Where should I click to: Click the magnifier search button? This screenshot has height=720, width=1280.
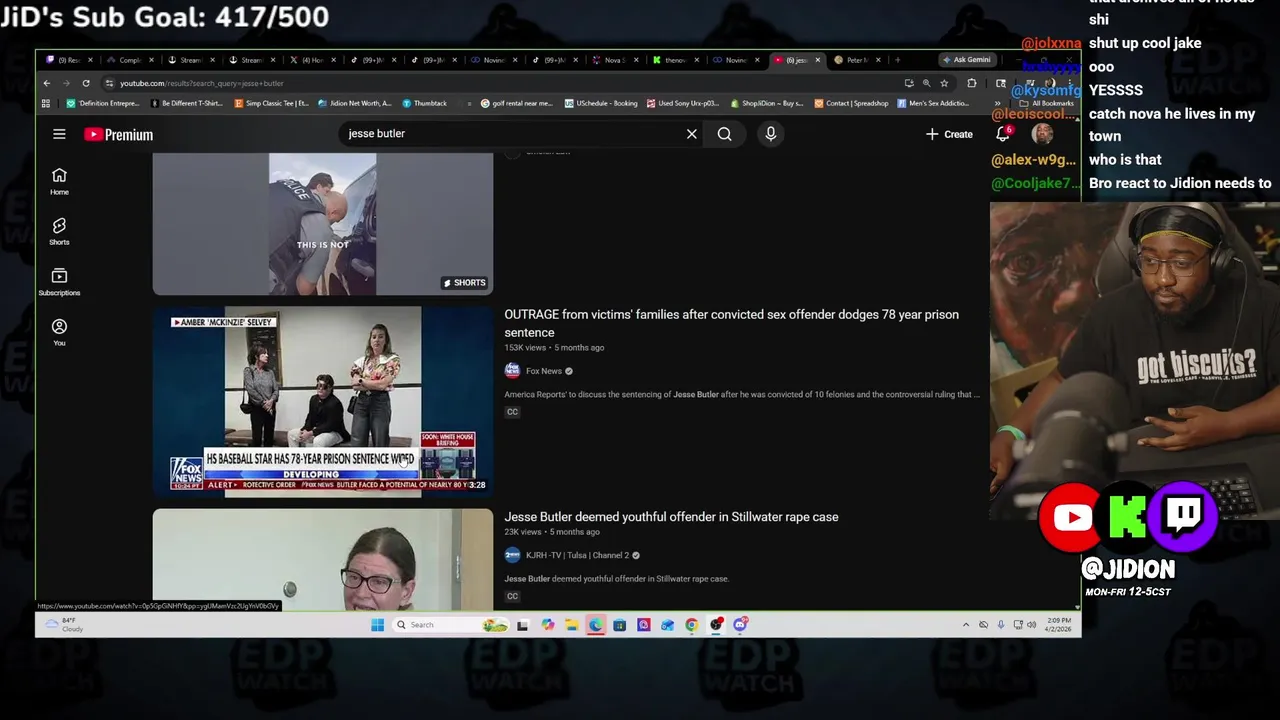click(x=724, y=134)
